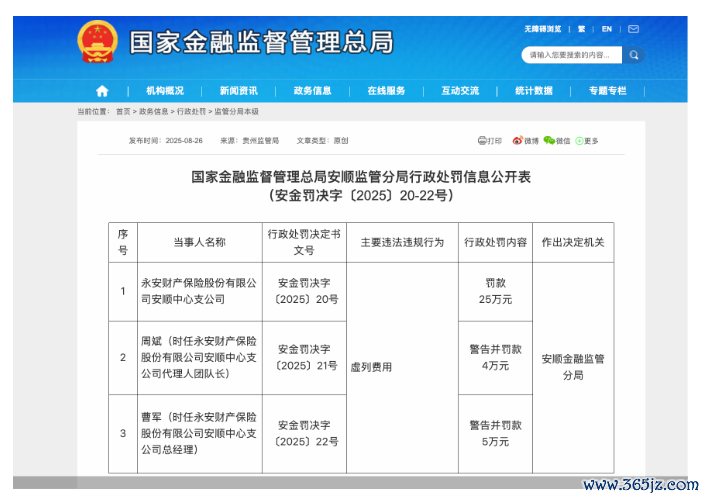
Task: Open 互动交流 menu
Action: [x=460, y=91]
